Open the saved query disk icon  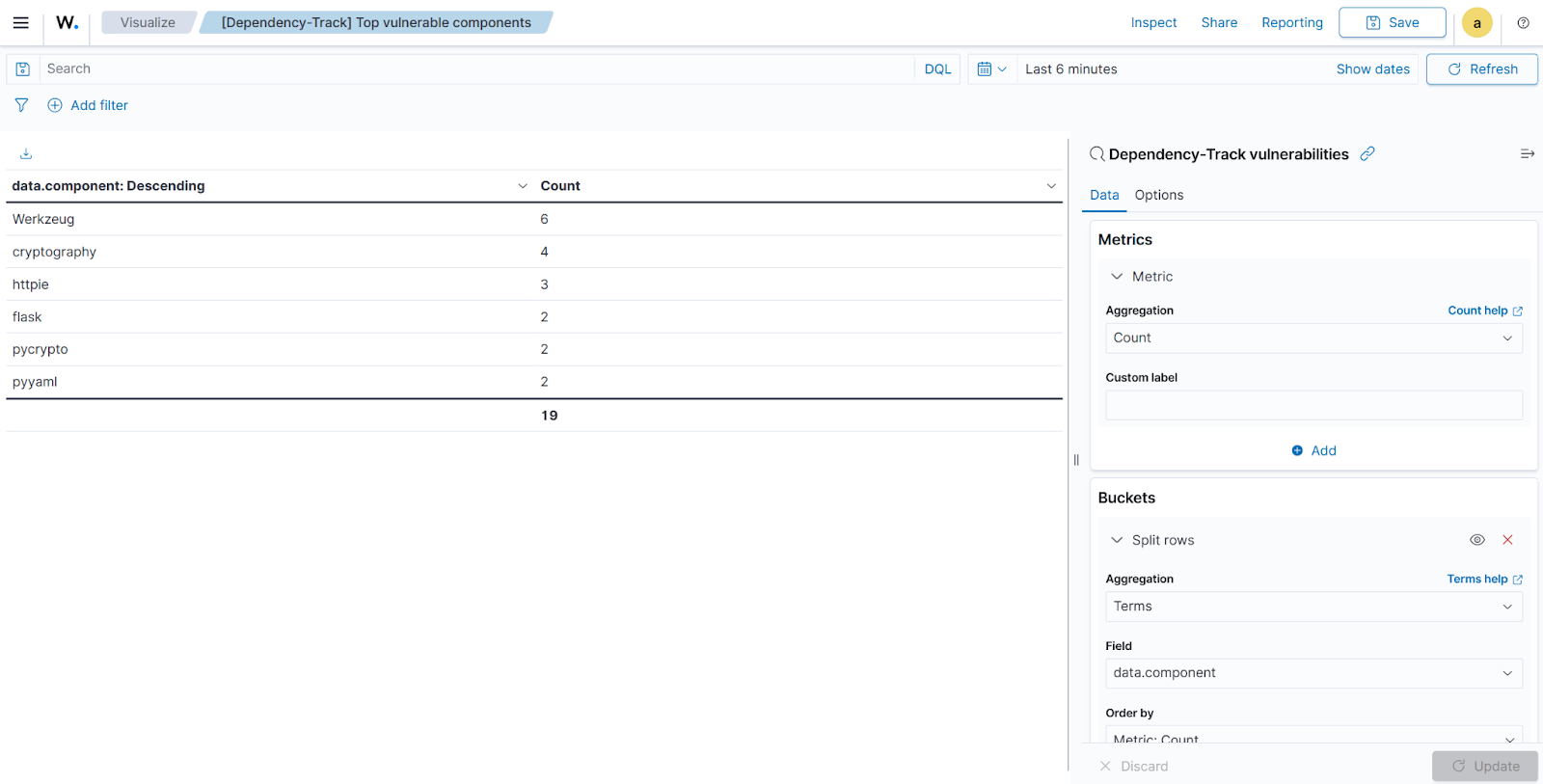tap(23, 69)
